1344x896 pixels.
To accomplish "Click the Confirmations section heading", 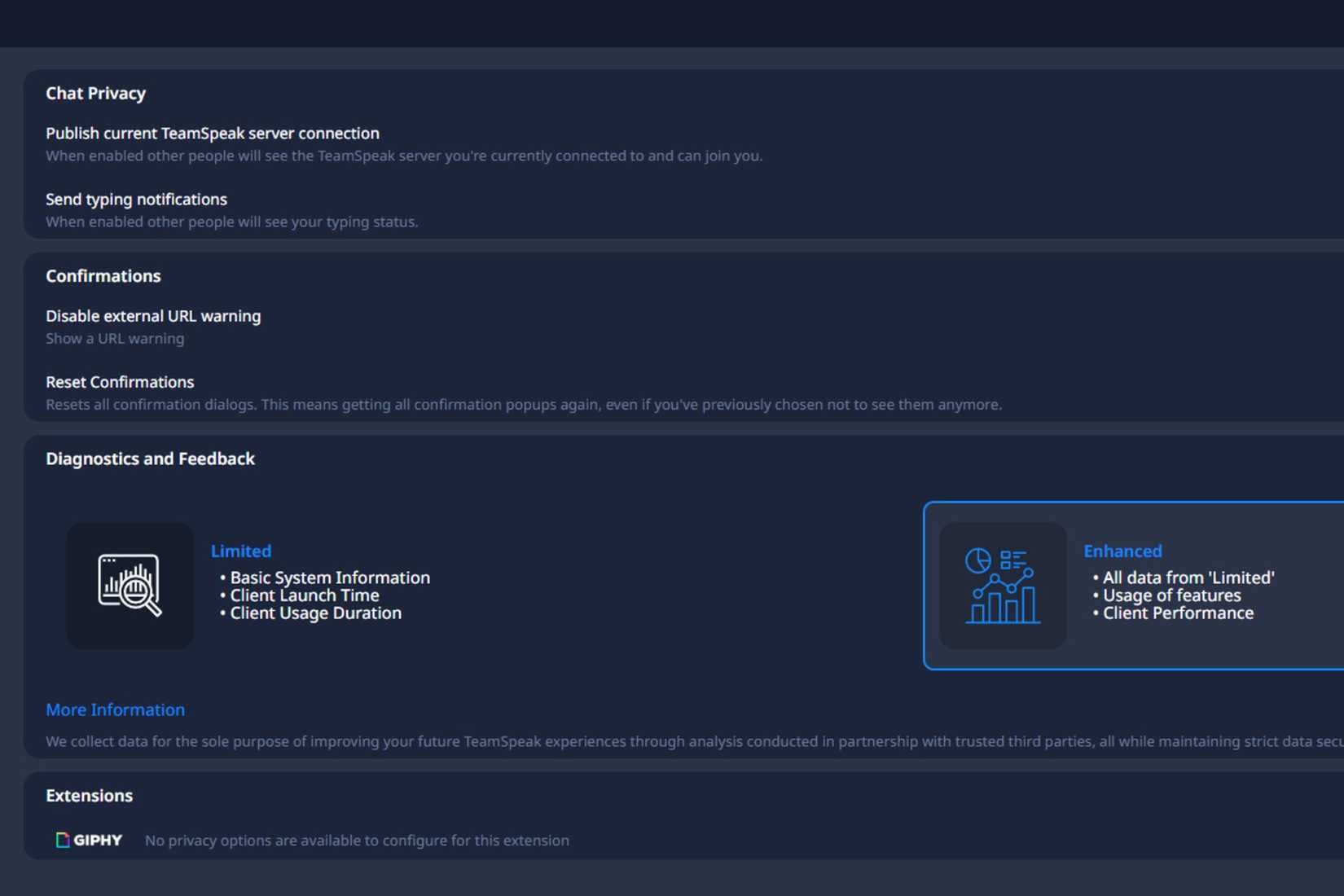I will point(103,275).
